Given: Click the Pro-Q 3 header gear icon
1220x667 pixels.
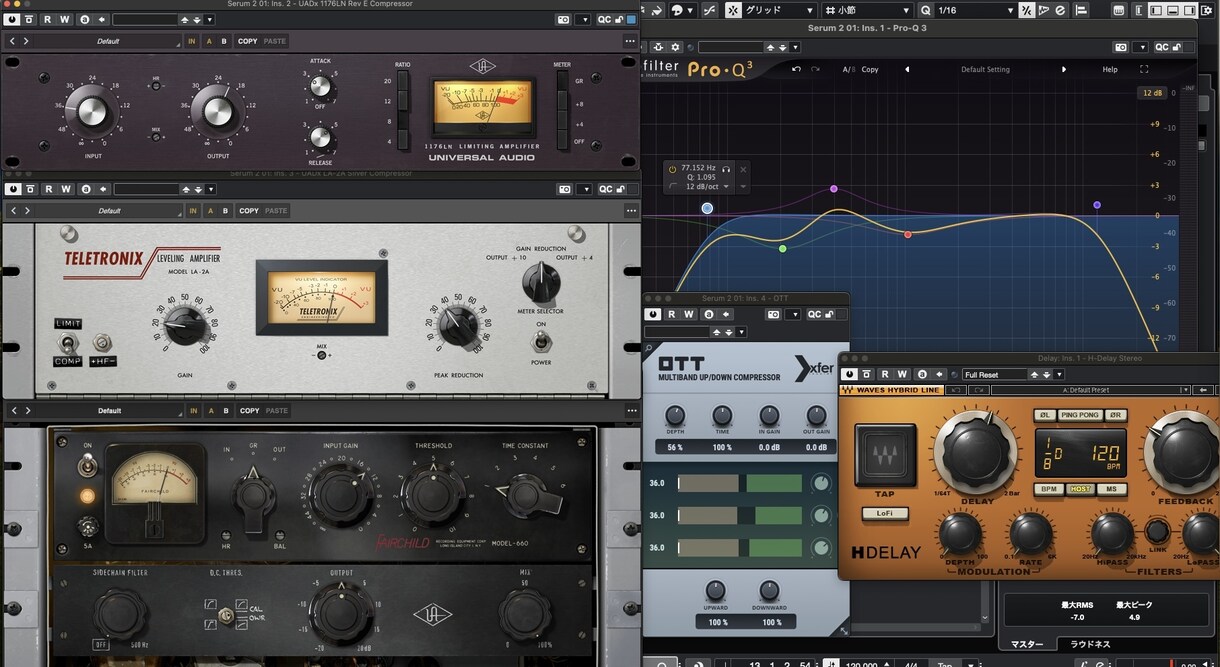Looking at the screenshot, I should click(676, 47).
